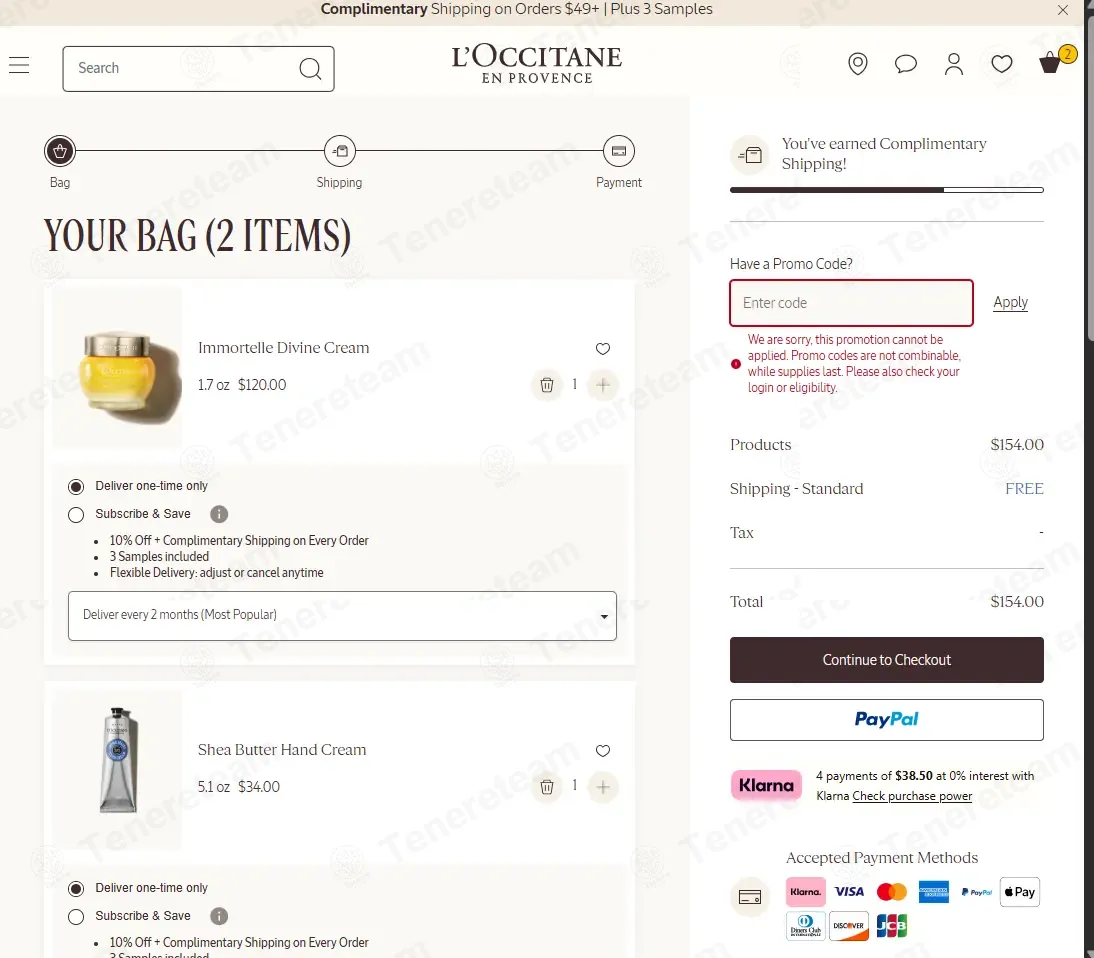Open Klarna Check purchase power link

(x=912, y=796)
